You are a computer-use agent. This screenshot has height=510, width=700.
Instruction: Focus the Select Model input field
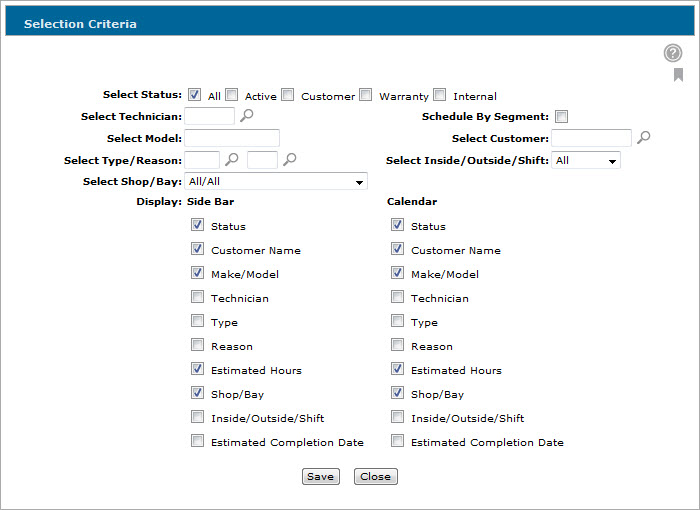point(232,138)
